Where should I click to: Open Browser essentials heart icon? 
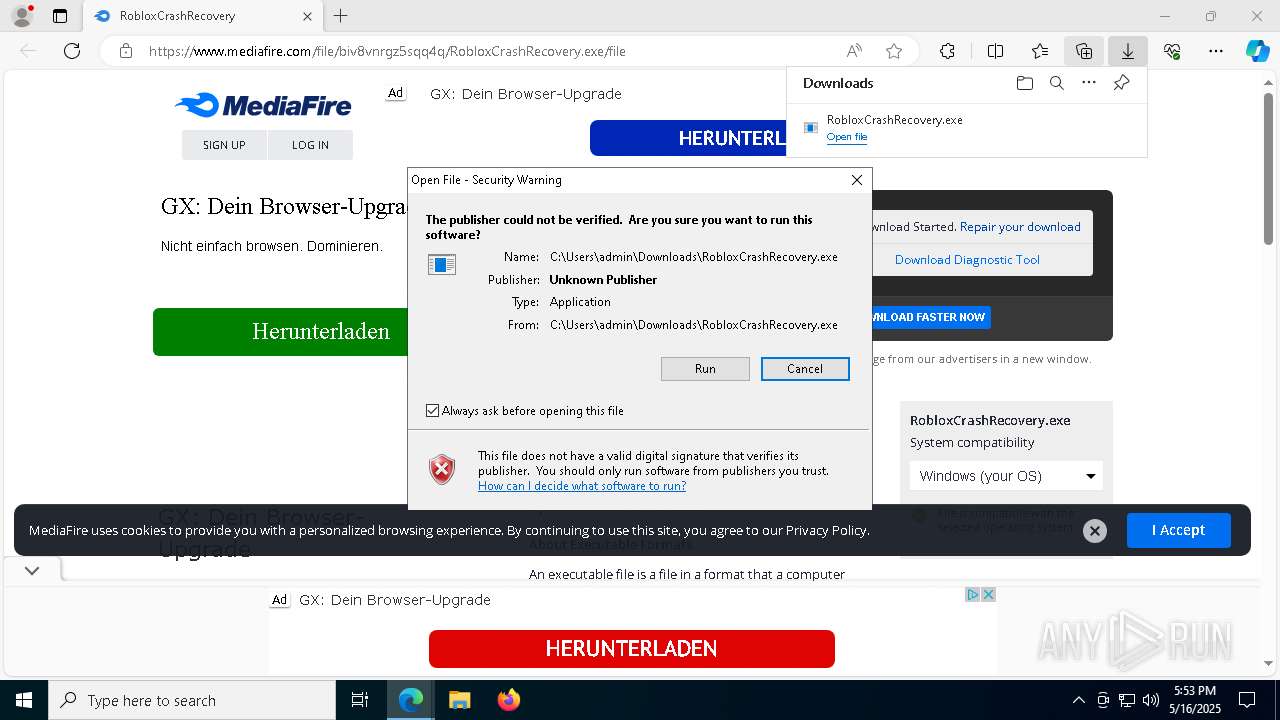[1172, 51]
